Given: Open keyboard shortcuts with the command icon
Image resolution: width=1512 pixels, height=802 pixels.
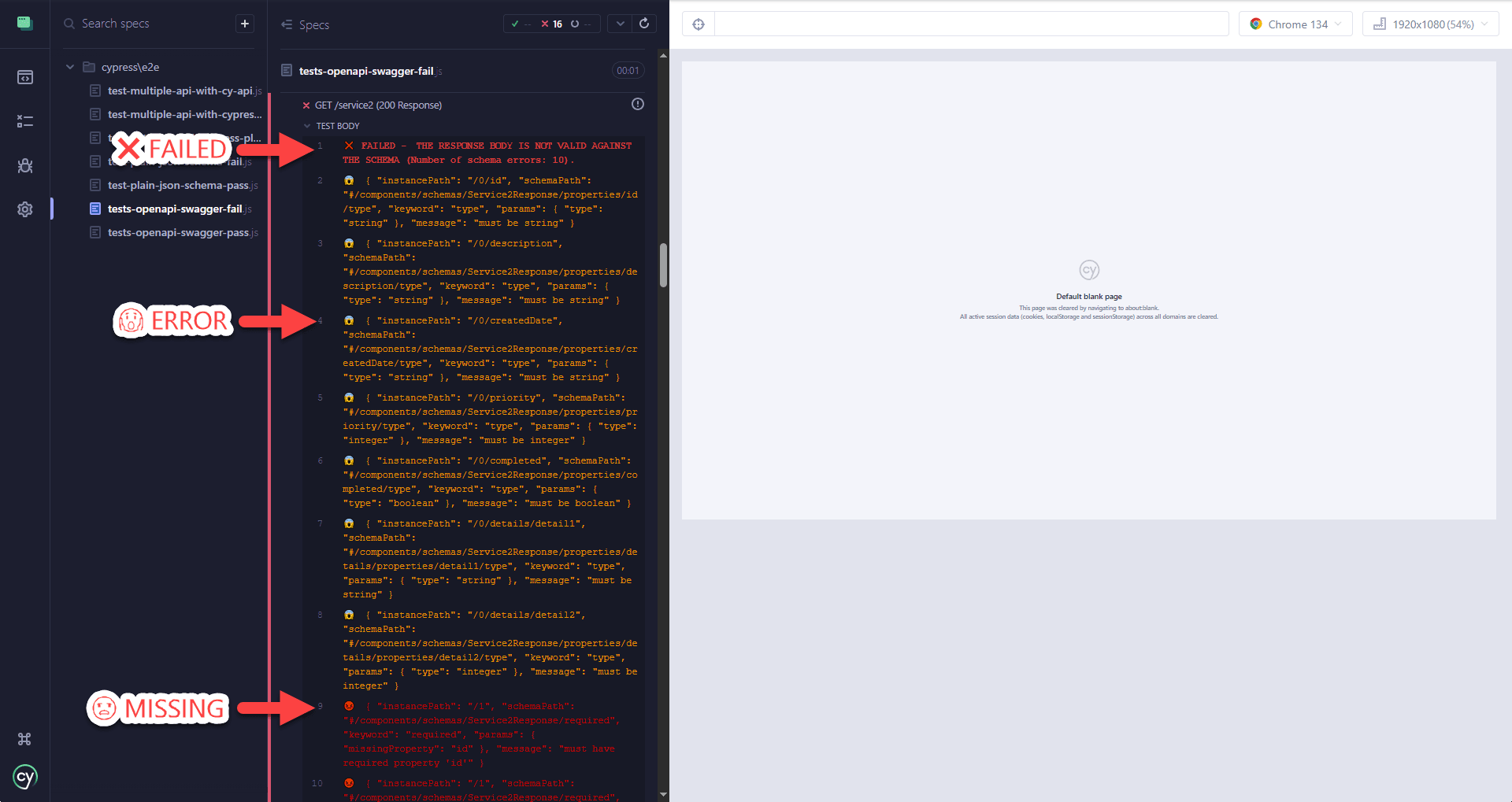Looking at the screenshot, I should coord(24,739).
